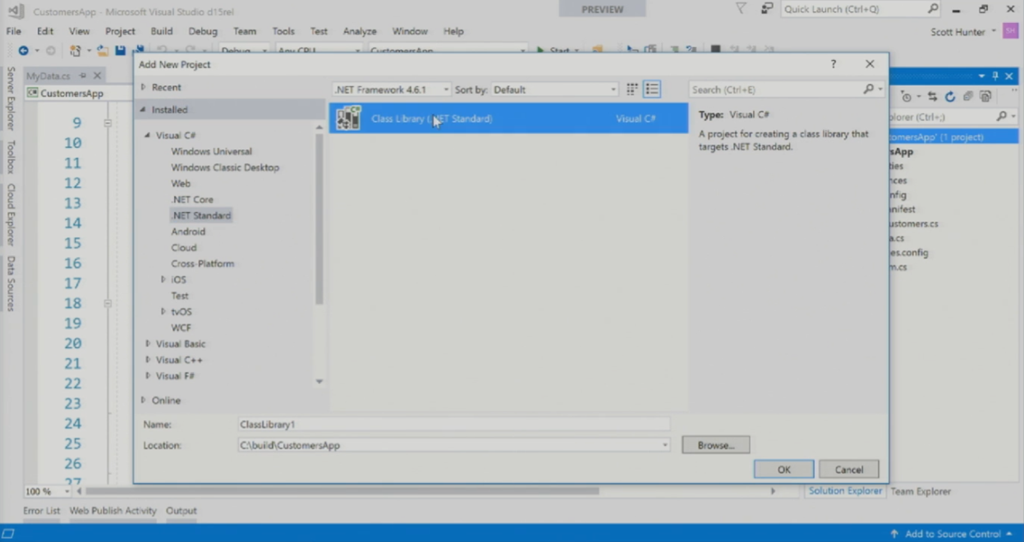This screenshot has width=1024, height=542.
Task: Switch template list to medium icons view
Action: tap(652, 89)
